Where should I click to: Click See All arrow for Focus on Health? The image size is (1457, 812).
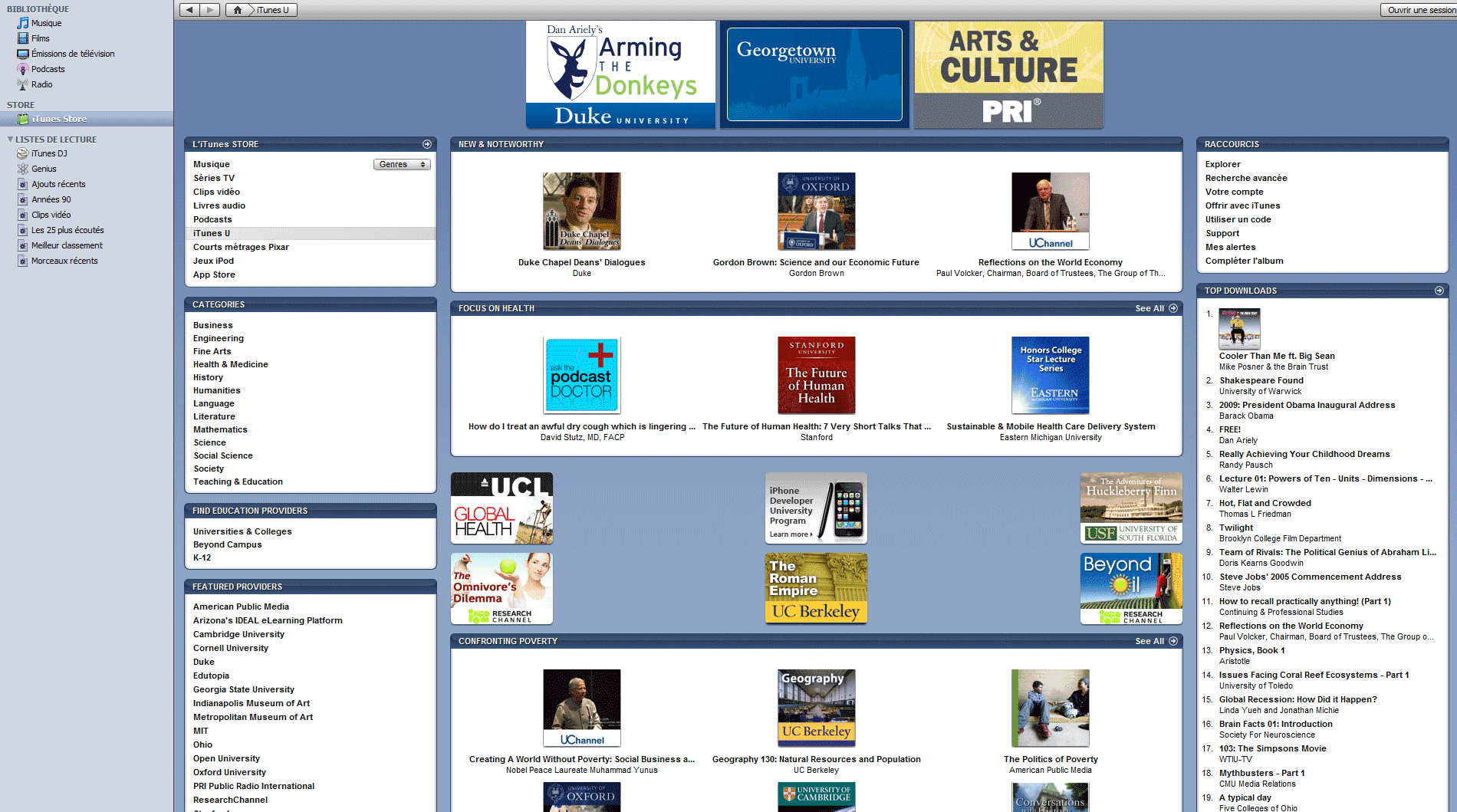point(1173,308)
